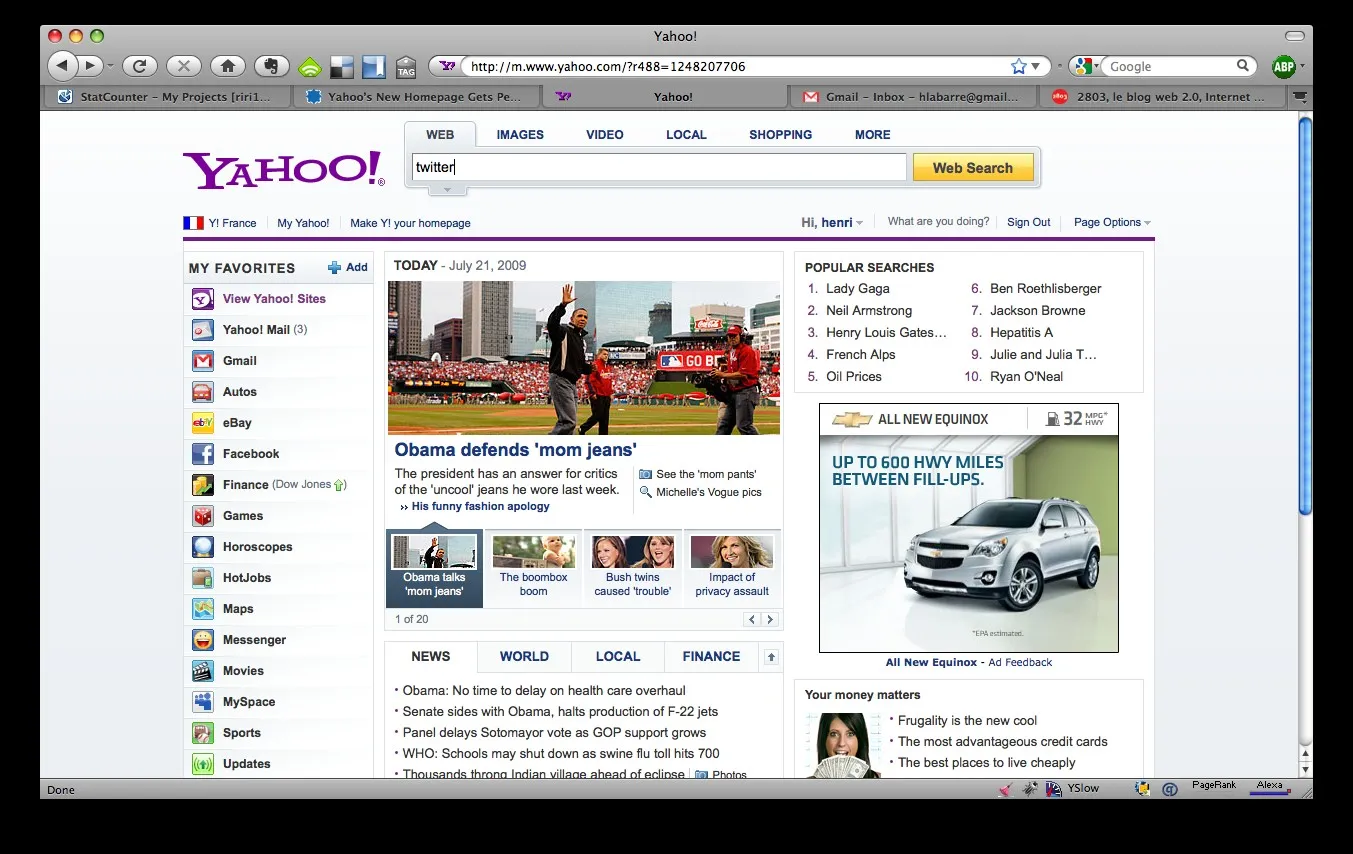Viewport: 1353px width, 854px height.
Task: Switch to the WORLD news tab
Action: pos(524,657)
